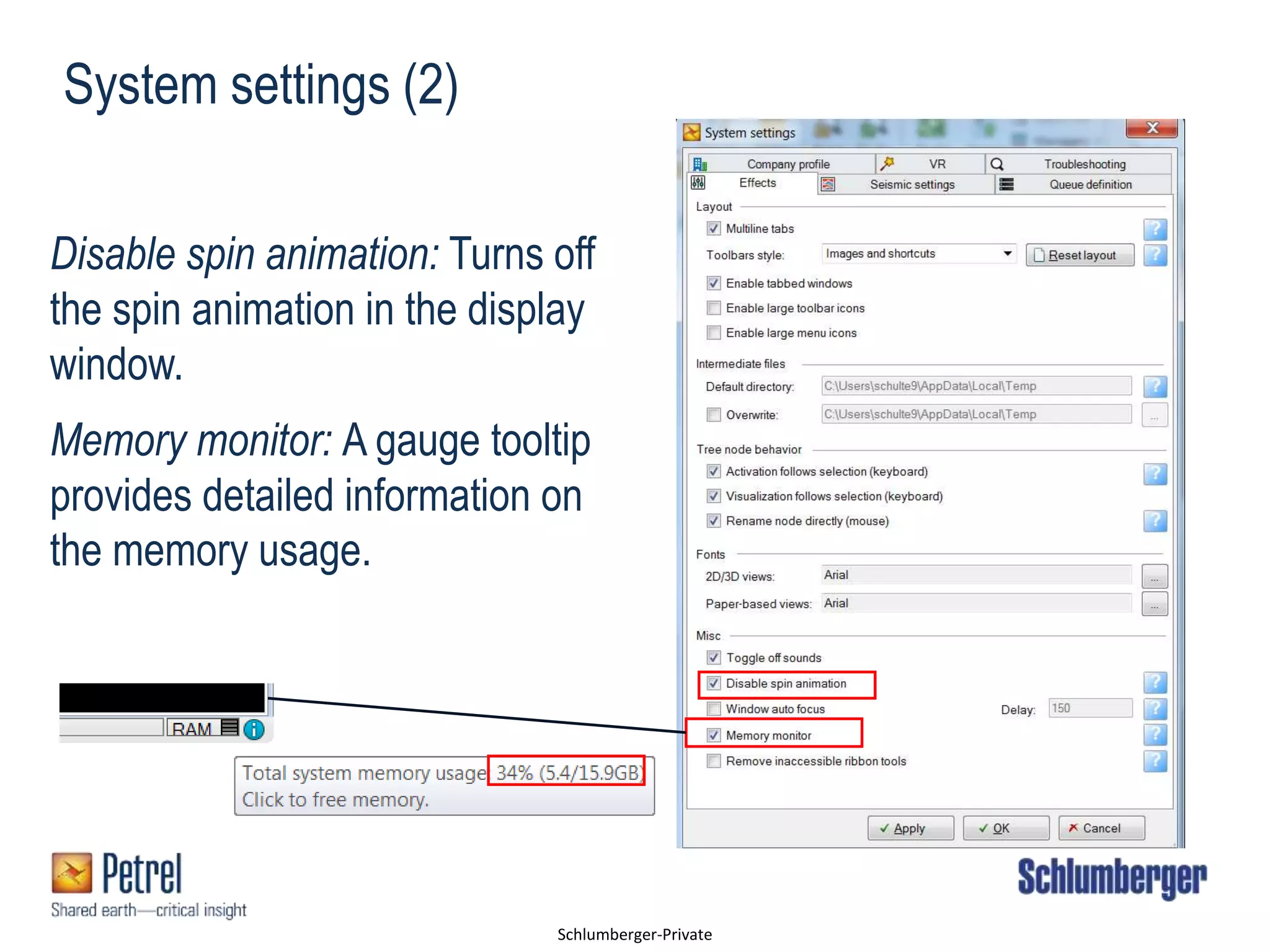Switch to Seismic settings tab

(x=911, y=185)
